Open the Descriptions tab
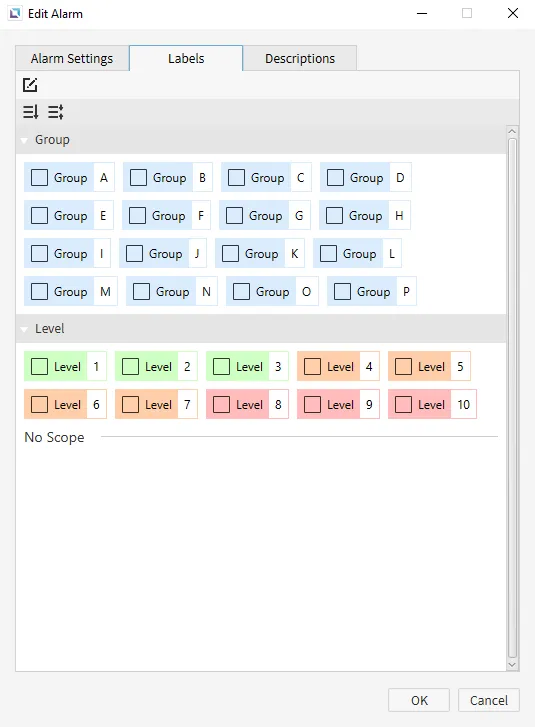 click(300, 58)
